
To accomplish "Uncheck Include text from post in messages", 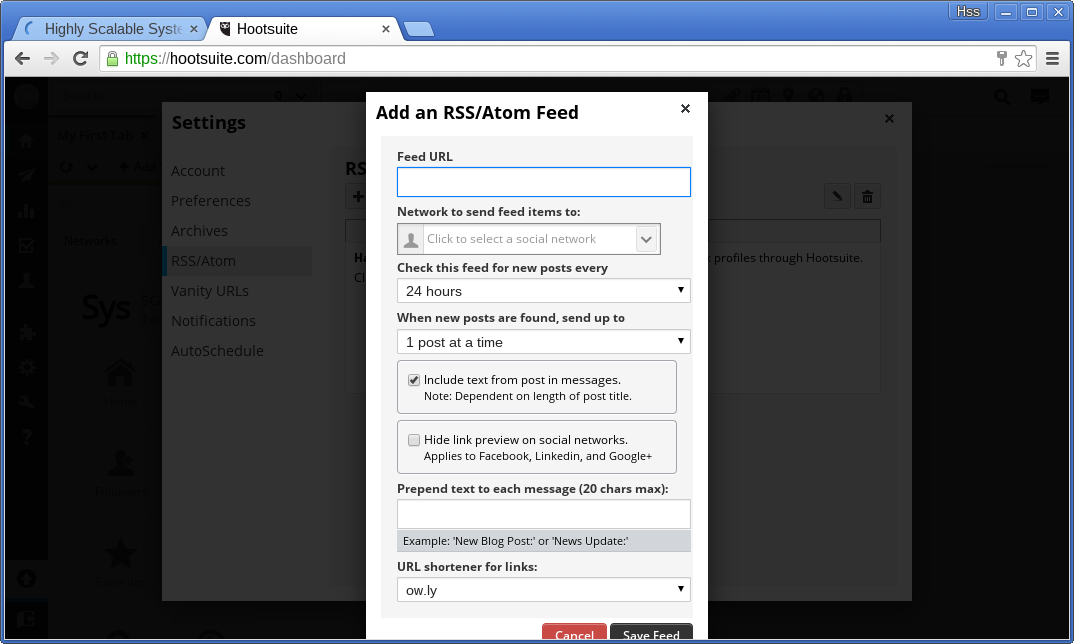I will 414,380.
